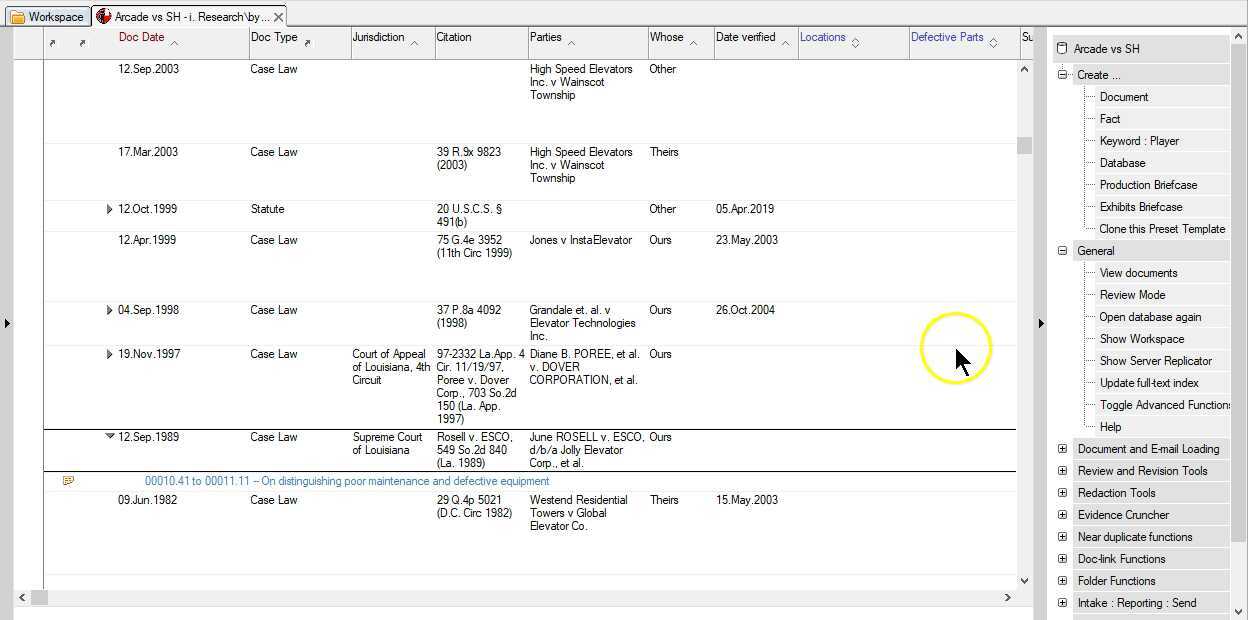Select the Supreme Court of Louisiana jurisdiction cell
The image size is (1248, 620).
coord(387,444)
